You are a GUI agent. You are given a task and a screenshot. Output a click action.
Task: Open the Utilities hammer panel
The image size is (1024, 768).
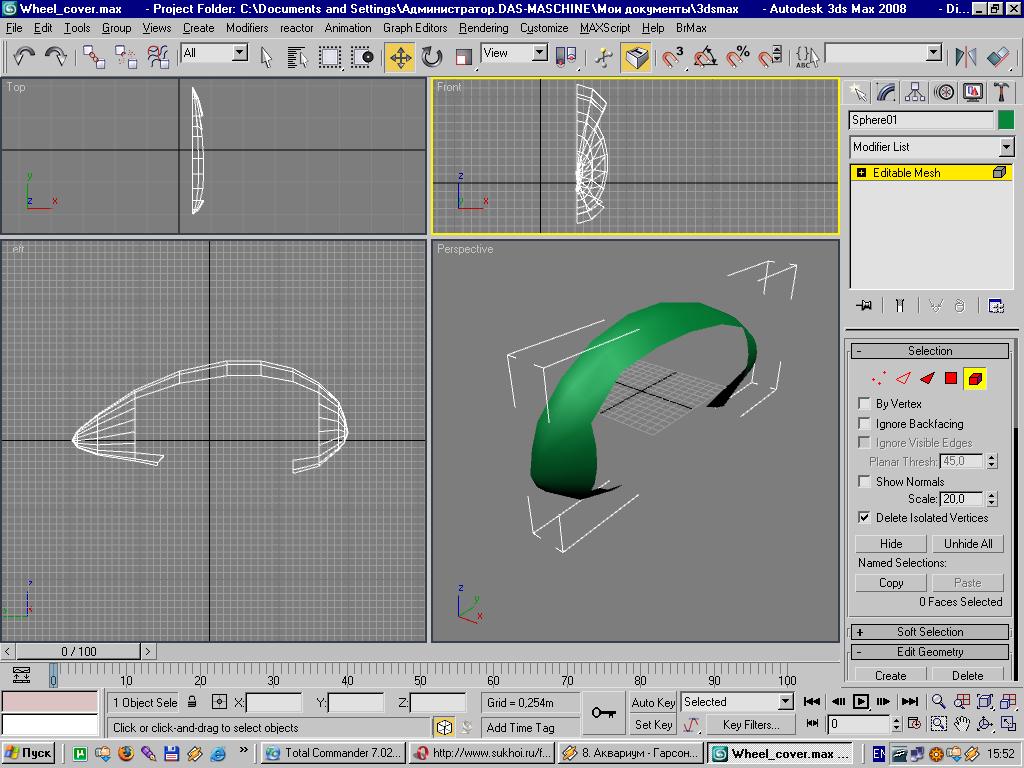pyautogui.click(x=1001, y=92)
